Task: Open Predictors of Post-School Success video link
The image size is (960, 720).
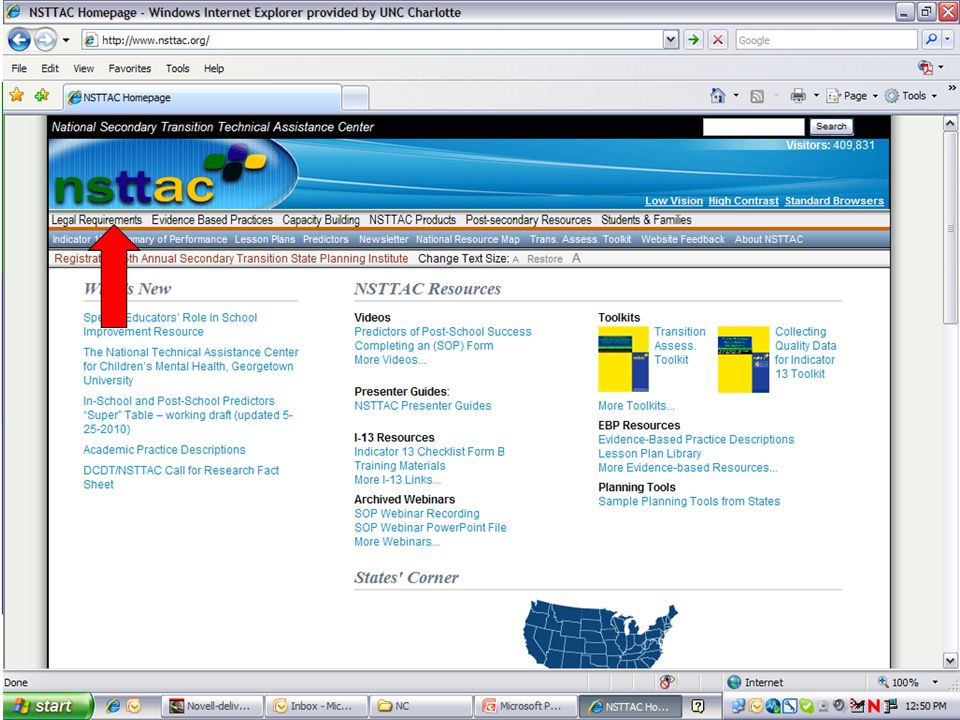Action: 443,332
